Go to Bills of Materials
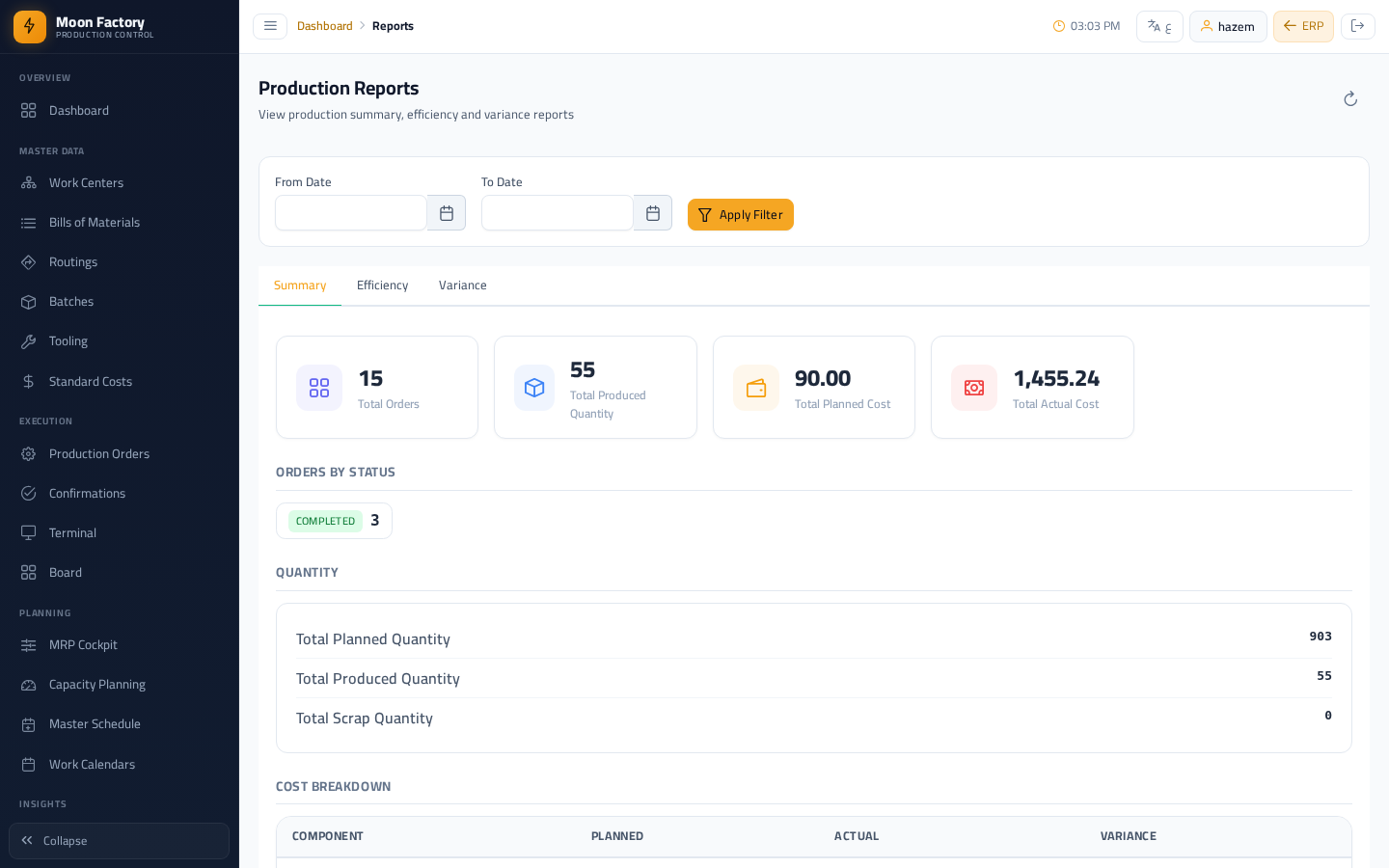This screenshot has width=1389, height=868. (x=120, y=222)
